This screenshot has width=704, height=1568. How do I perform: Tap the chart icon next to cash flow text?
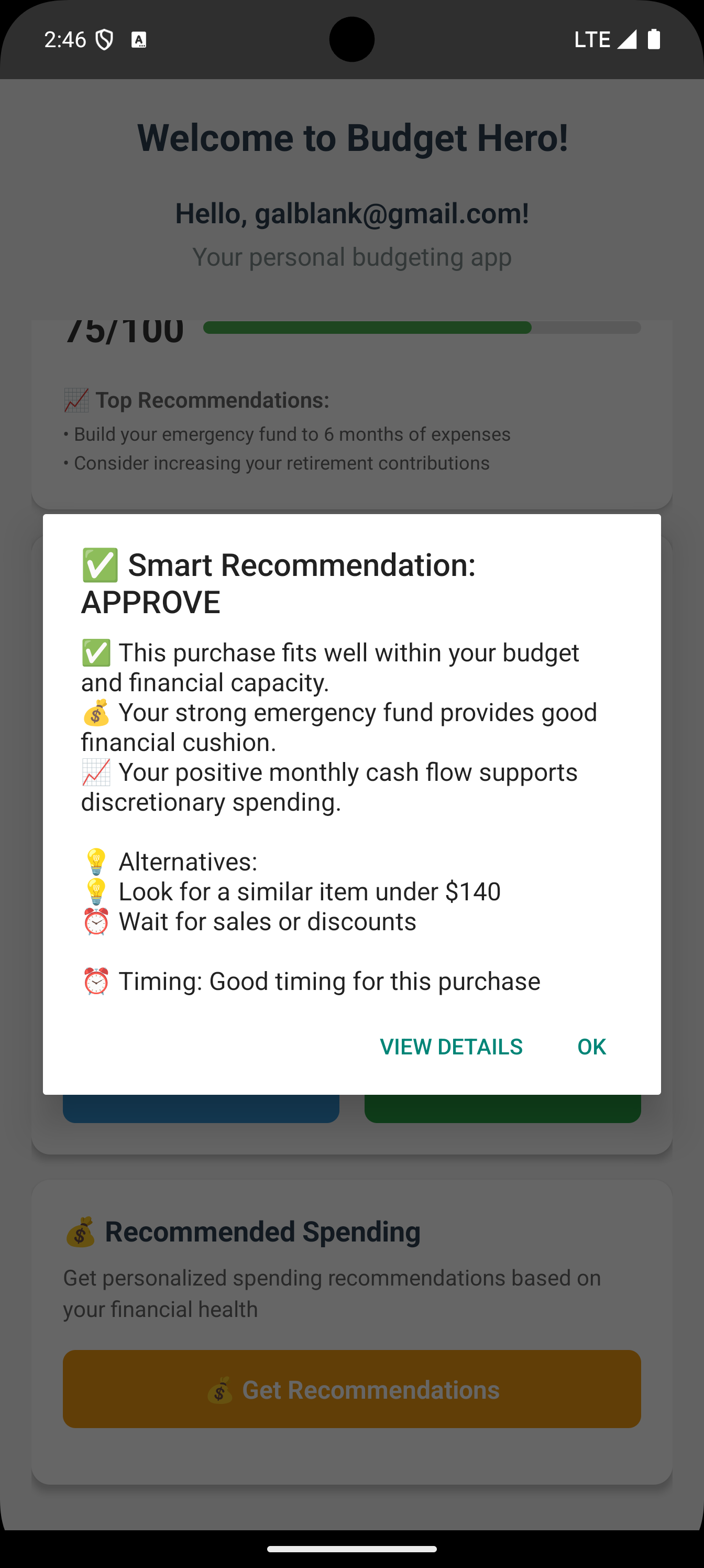96,772
